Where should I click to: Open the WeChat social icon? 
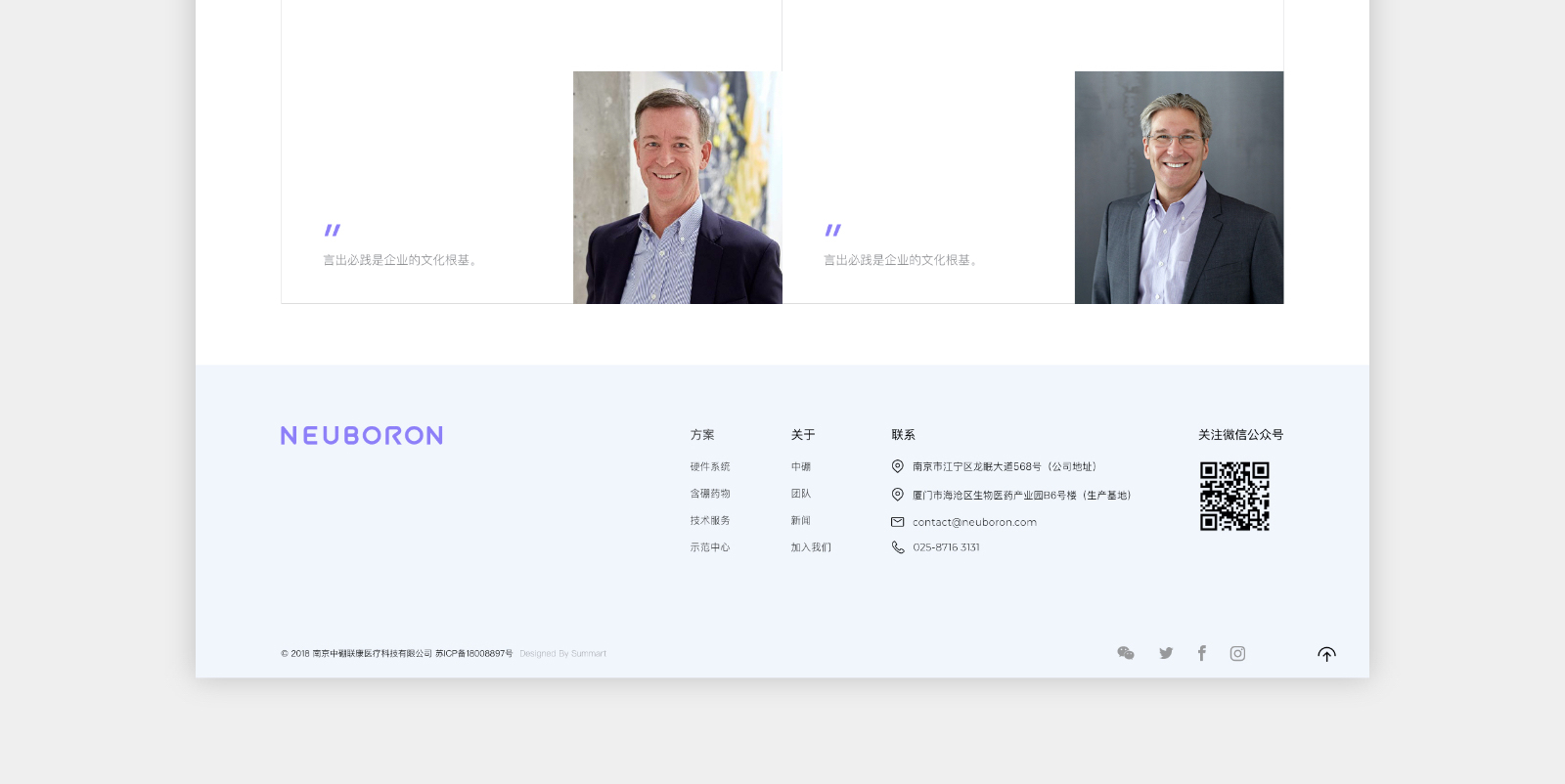(x=1126, y=653)
